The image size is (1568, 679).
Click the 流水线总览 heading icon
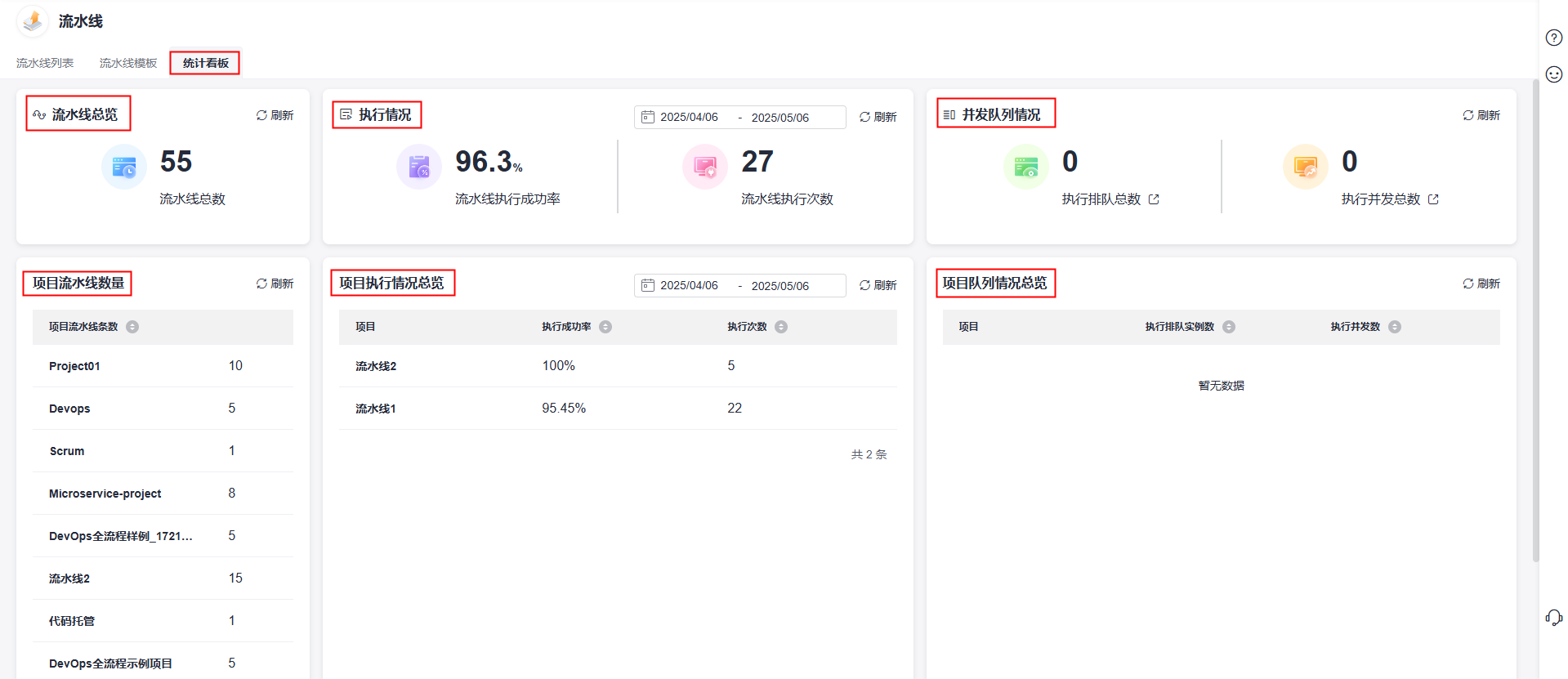pos(39,115)
